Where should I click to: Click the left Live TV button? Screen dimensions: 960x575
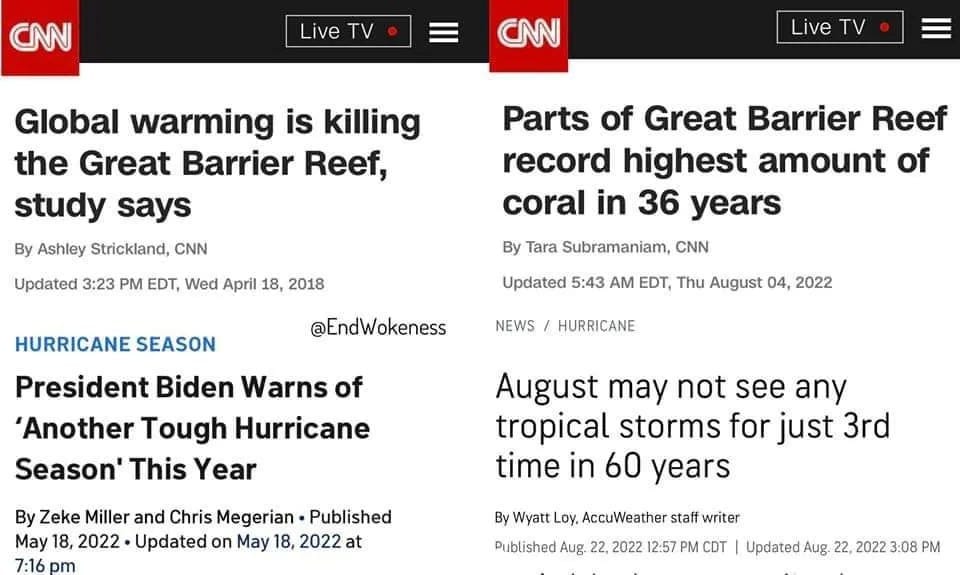coord(348,31)
